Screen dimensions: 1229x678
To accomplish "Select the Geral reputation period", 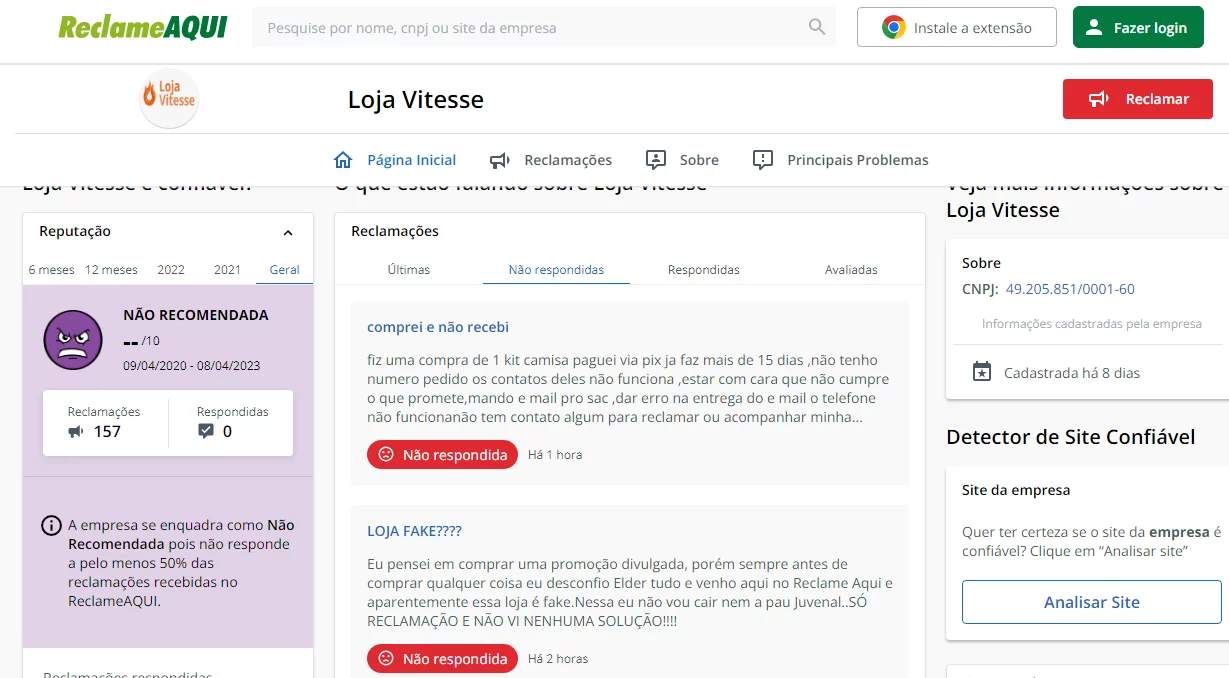I will [x=285, y=269].
